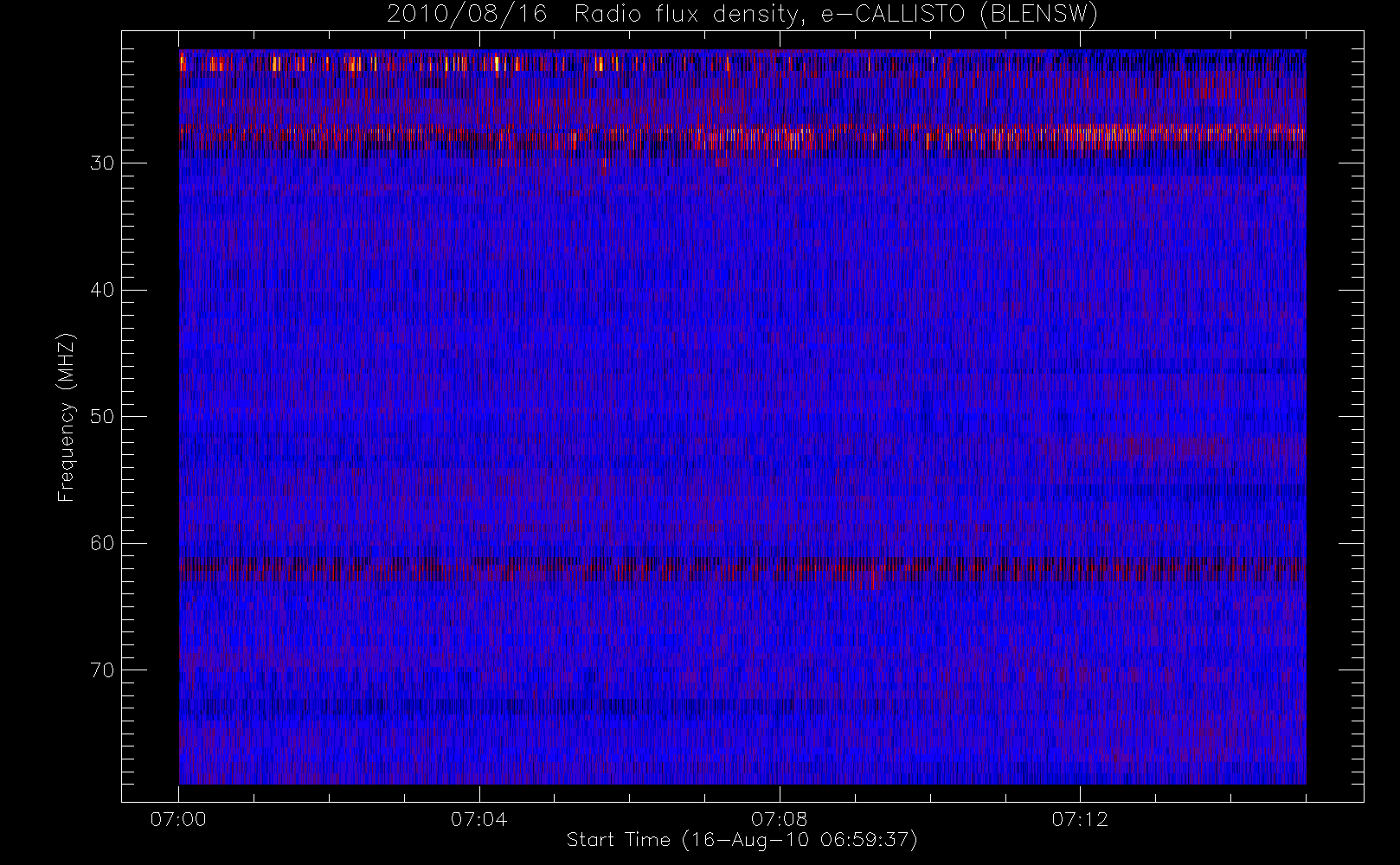
Task: Click the 60 MHz frequency tick label
Action: click(x=102, y=543)
